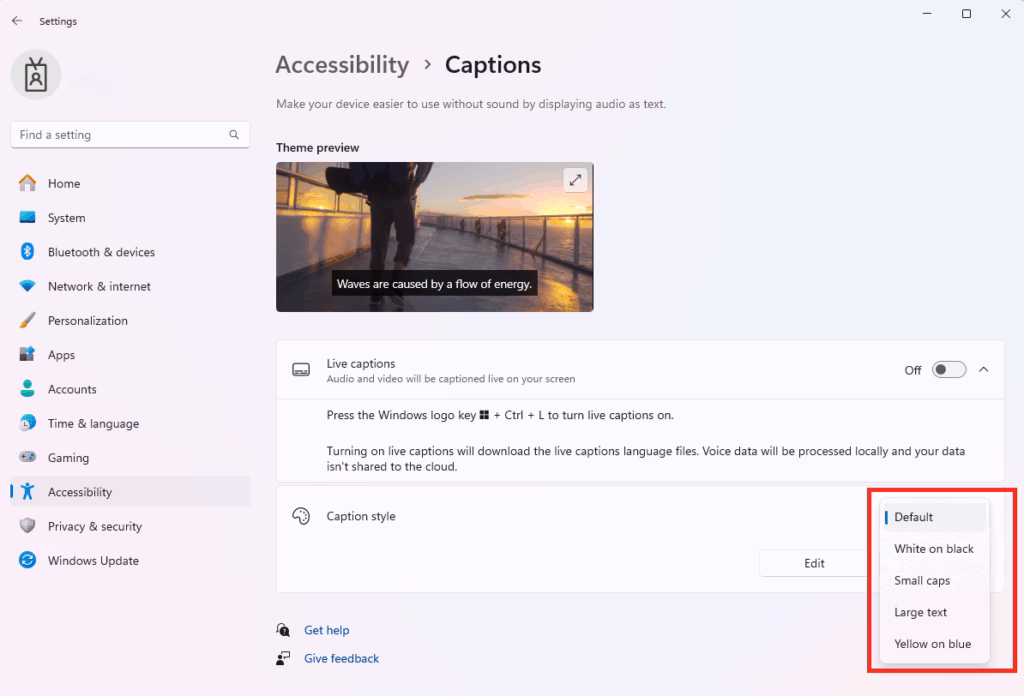
Task: Open Apps settings
Action: coord(131,355)
